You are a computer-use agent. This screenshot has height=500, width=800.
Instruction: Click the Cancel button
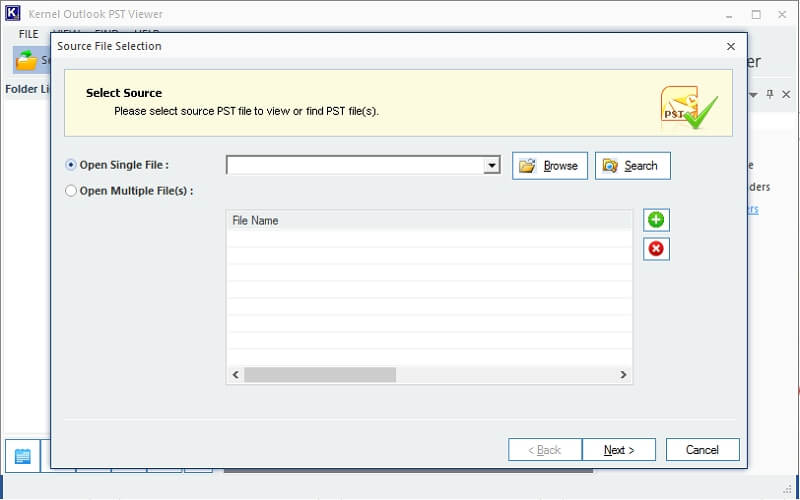pyautogui.click(x=703, y=449)
